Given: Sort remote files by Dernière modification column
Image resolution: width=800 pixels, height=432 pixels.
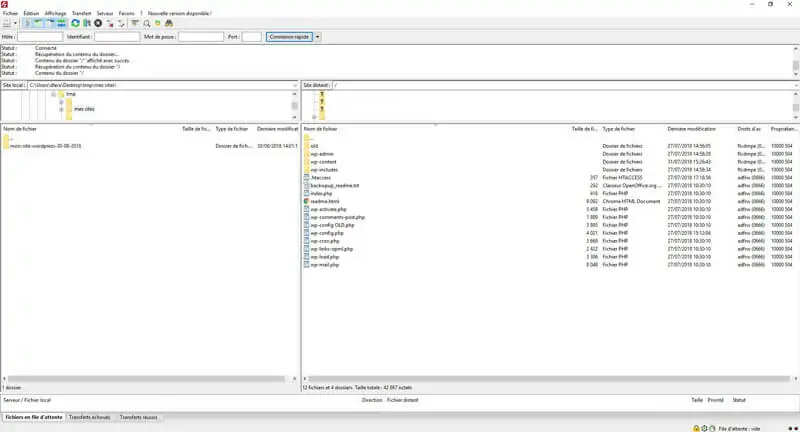Looking at the screenshot, I should pos(692,129).
